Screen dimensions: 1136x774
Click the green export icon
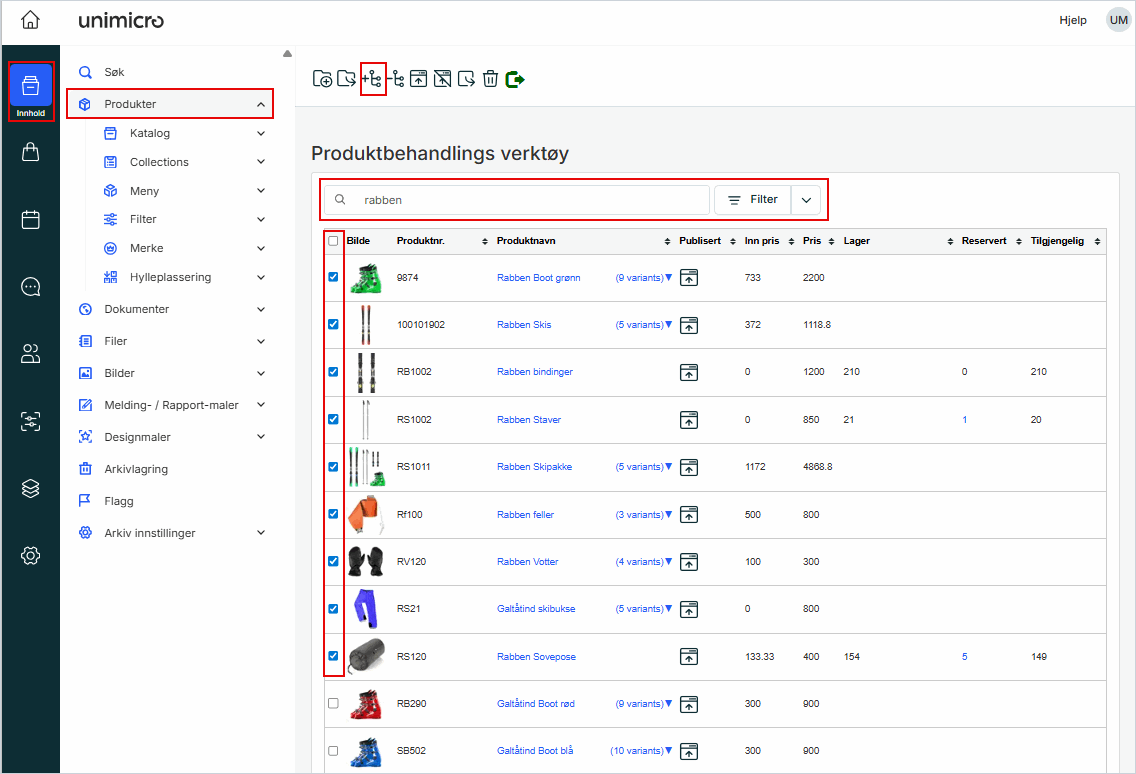pyautogui.click(x=515, y=79)
